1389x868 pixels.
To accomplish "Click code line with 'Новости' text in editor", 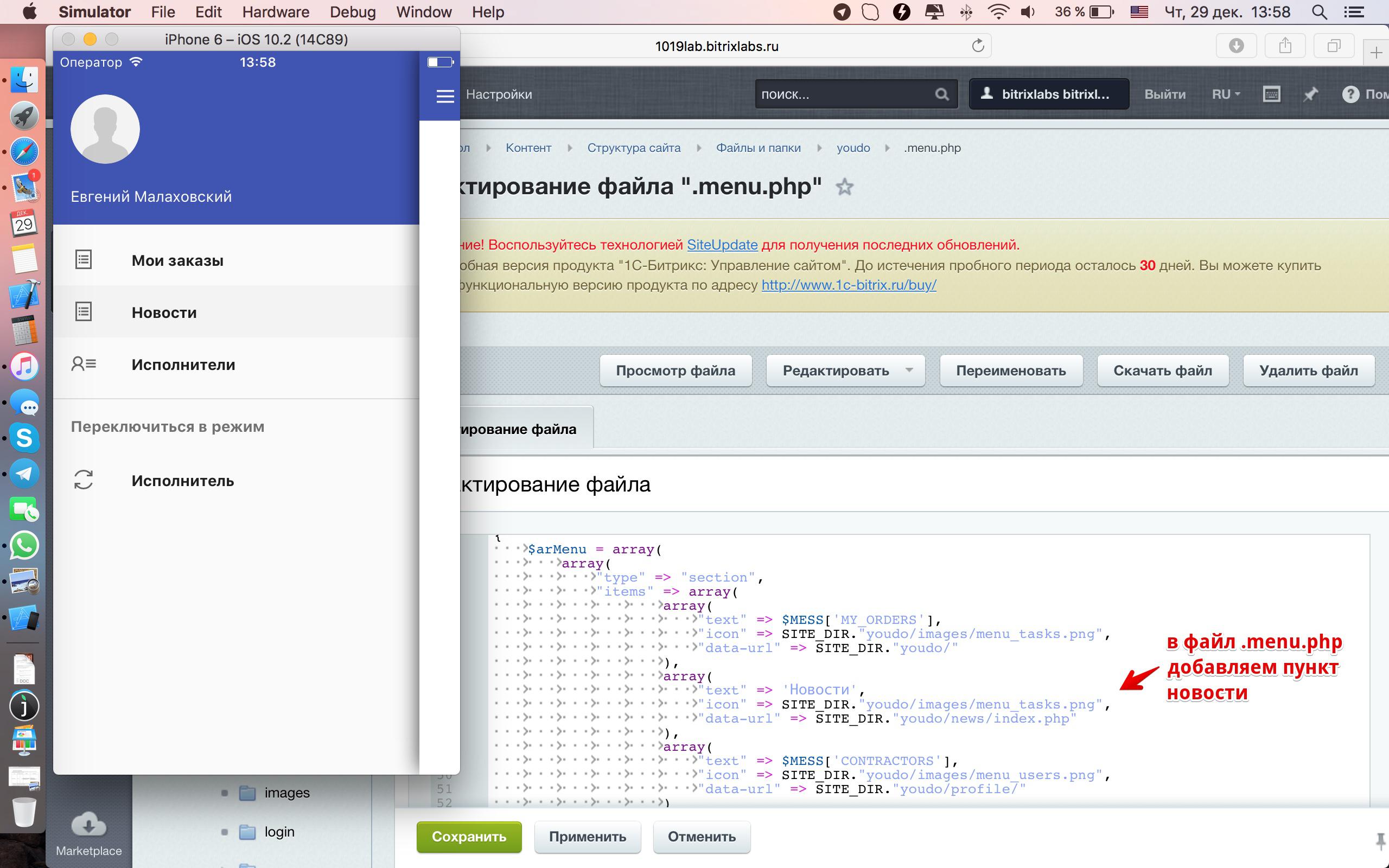I will point(781,690).
